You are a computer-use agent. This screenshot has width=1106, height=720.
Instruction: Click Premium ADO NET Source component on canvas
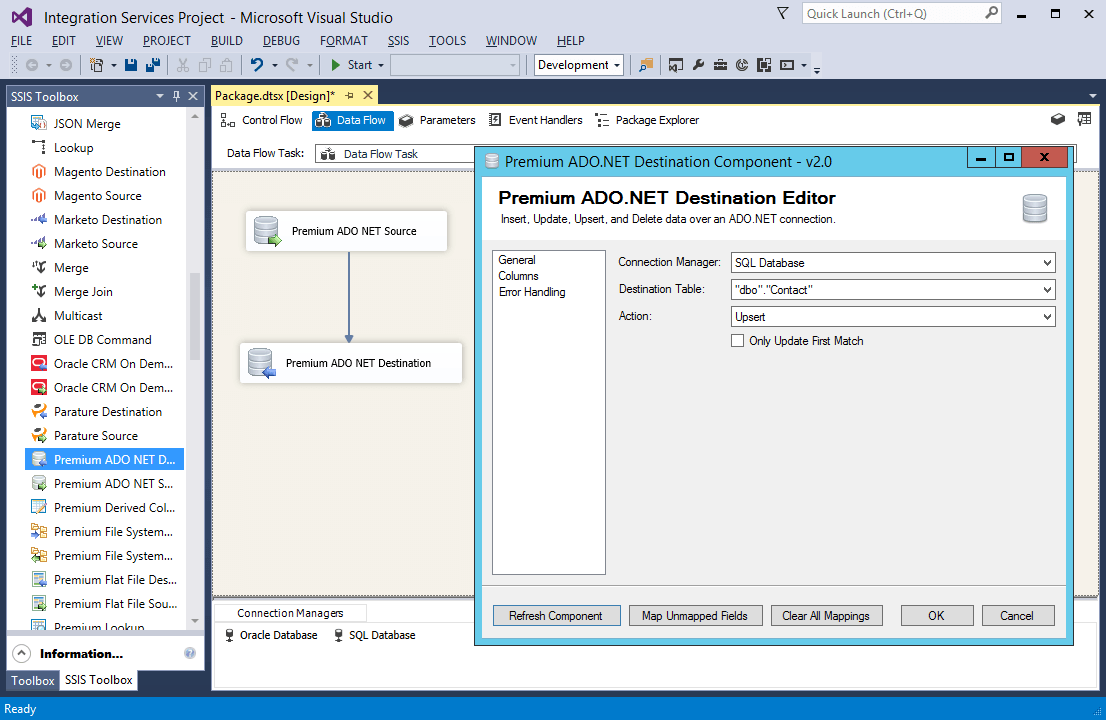[346, 231]
